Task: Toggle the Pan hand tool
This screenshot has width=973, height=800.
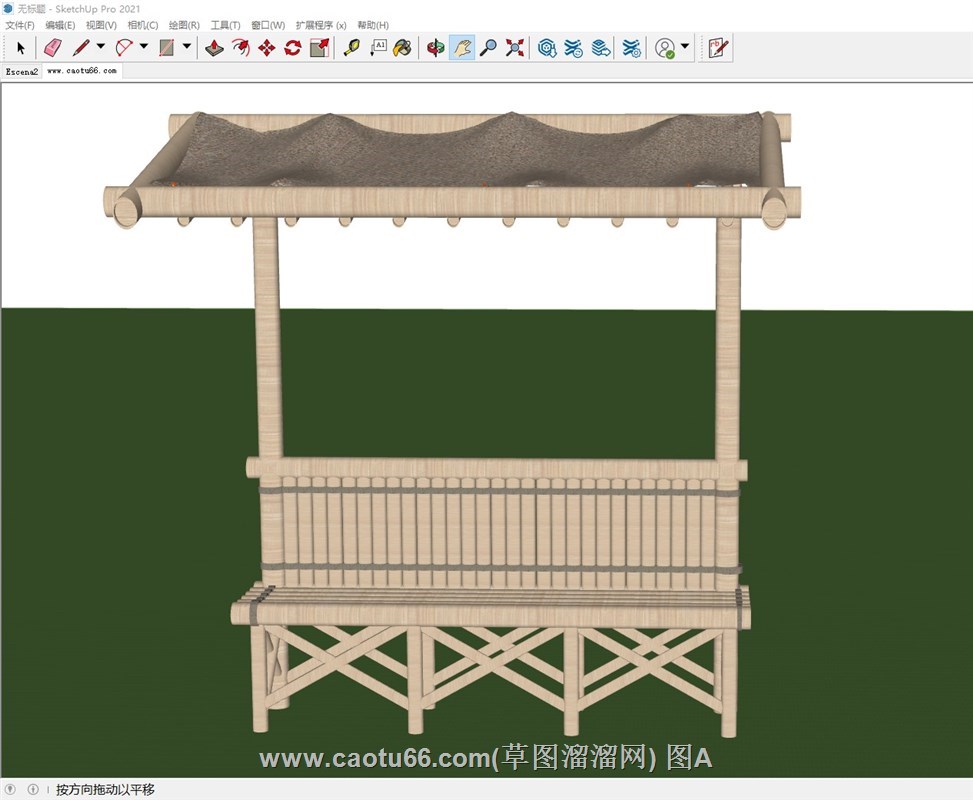Action: tap(461, 47)
